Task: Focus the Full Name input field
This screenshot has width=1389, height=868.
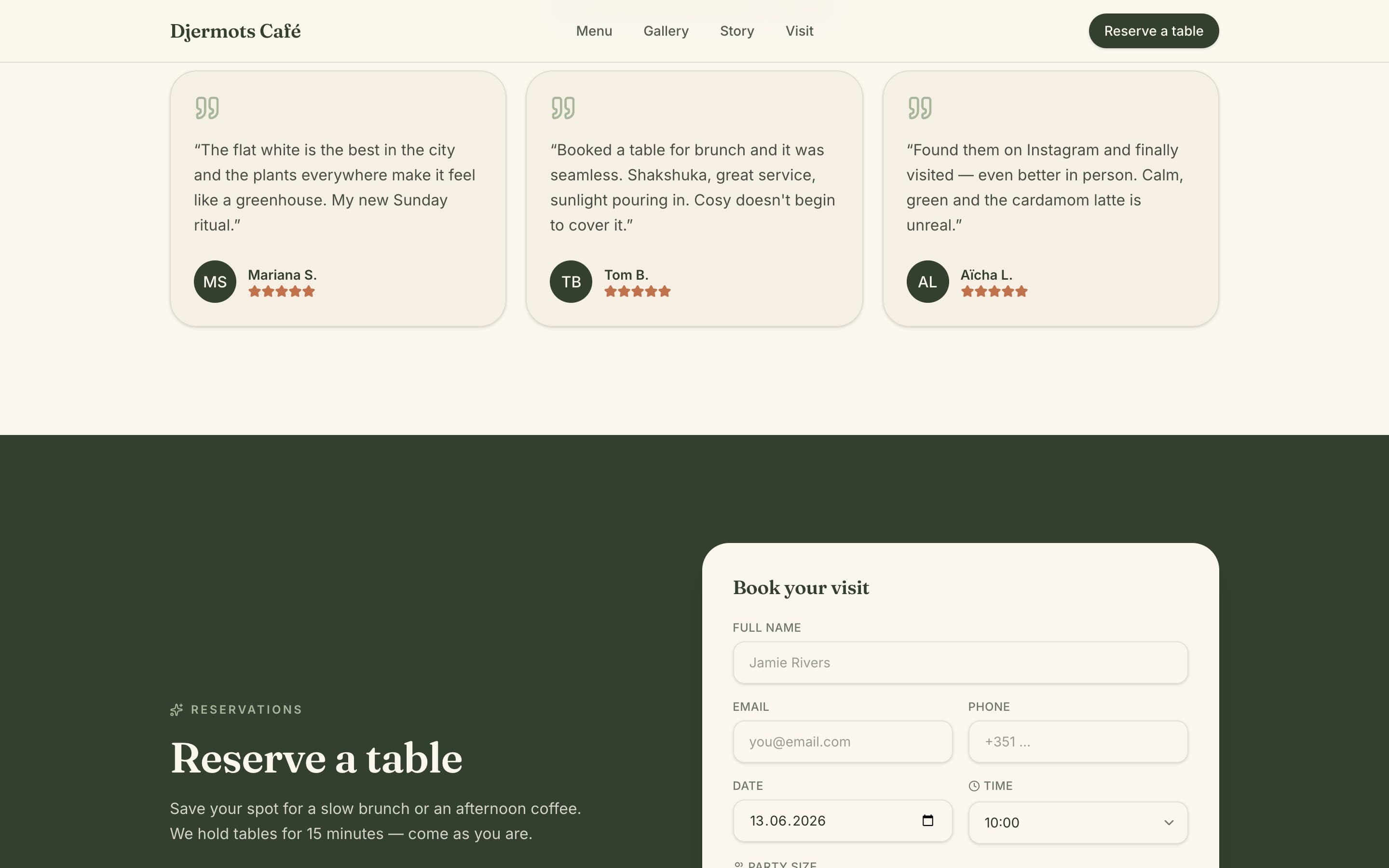Action: tap(960, 663)
